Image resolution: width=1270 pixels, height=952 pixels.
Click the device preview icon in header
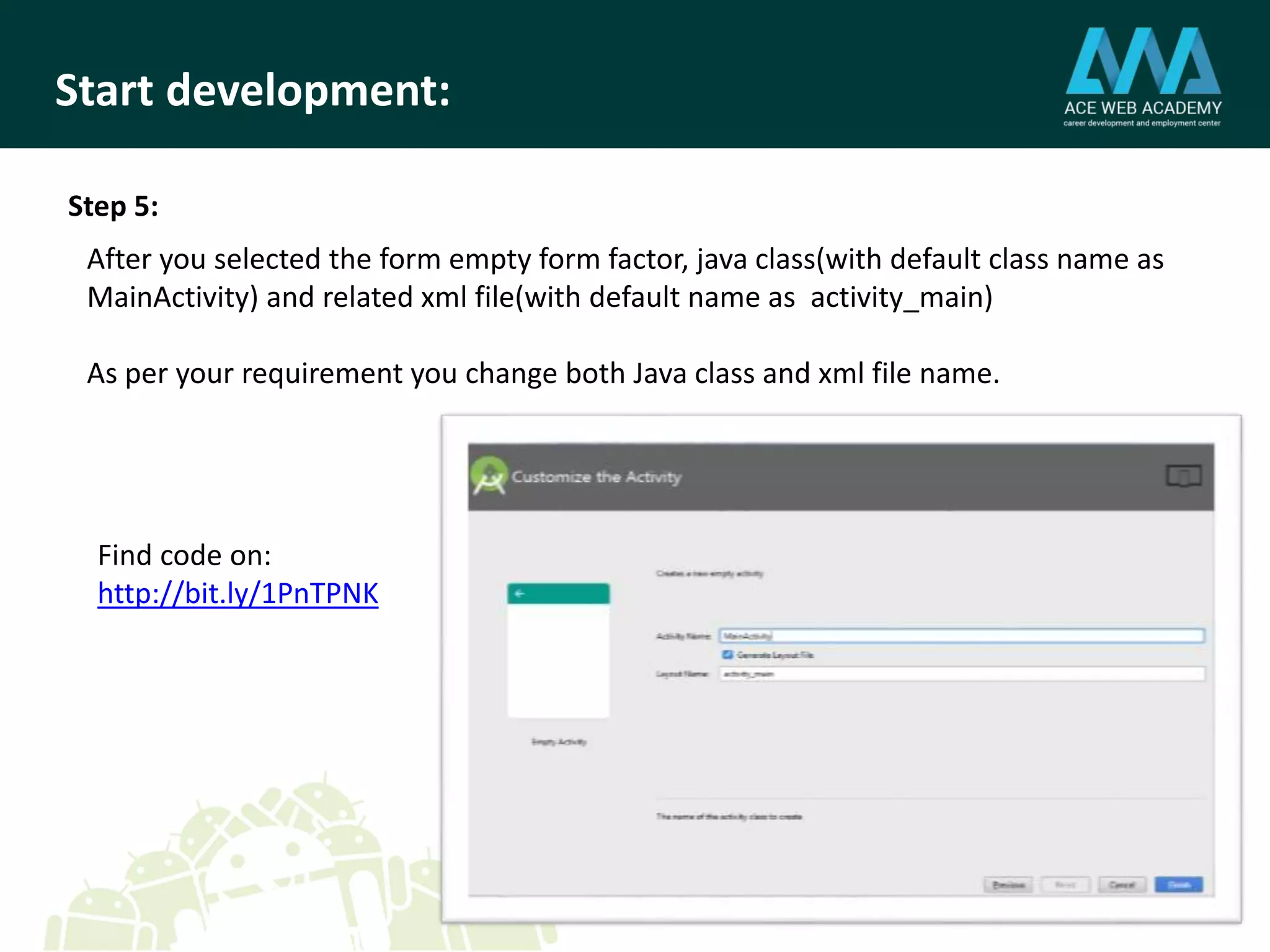tap(1184, 476)
